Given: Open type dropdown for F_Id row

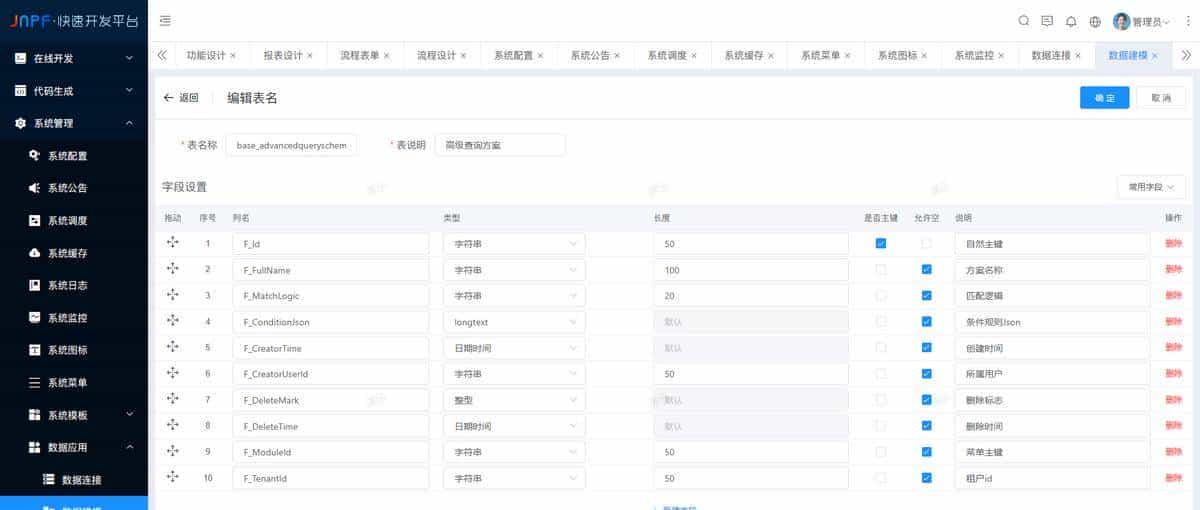Looking at the screenshot, I should pos(514,243).
